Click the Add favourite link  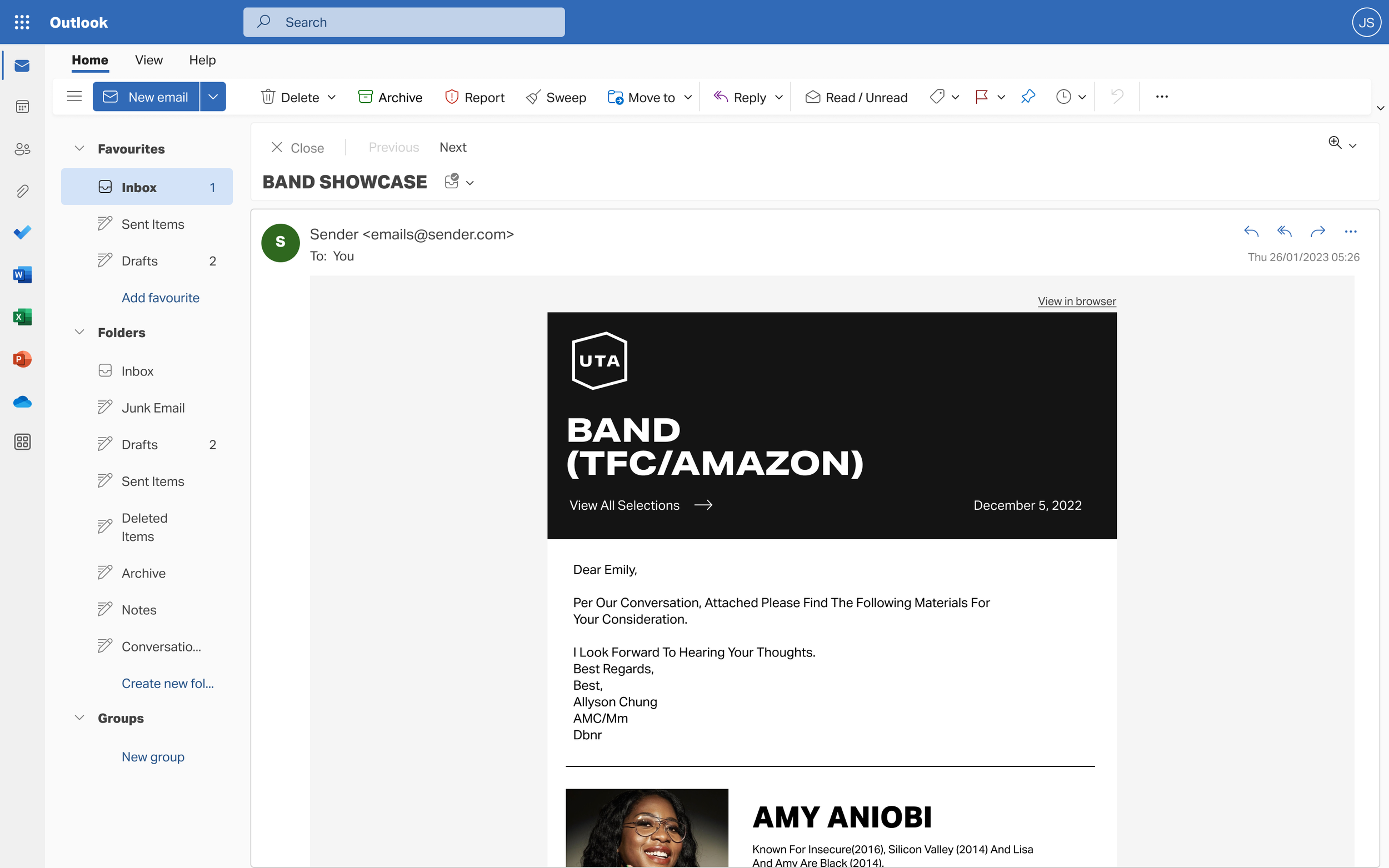click(160, 297)
